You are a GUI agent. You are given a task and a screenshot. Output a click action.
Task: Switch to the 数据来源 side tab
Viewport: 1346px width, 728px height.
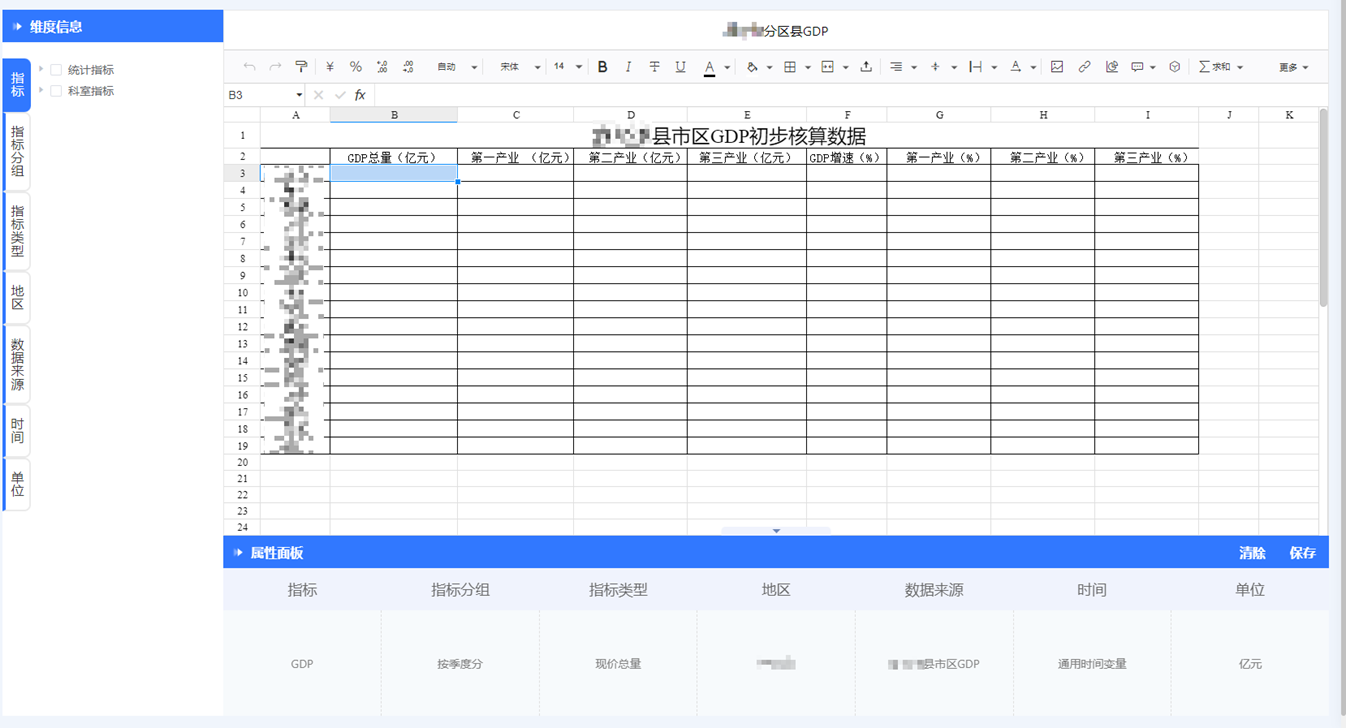click(x=17, y=364)
